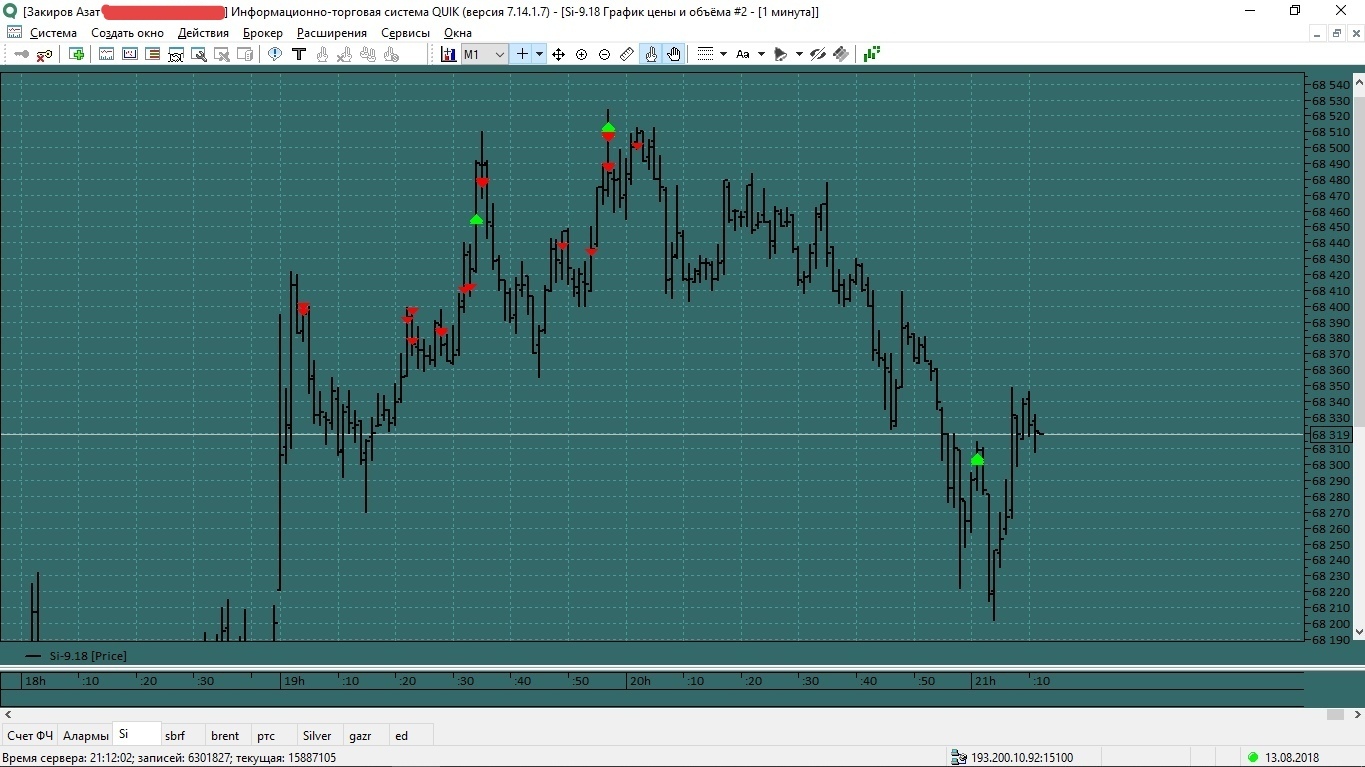Click the horizontal scrollbar left arrow
The image size is (1365, 767).
click(8, 714)
